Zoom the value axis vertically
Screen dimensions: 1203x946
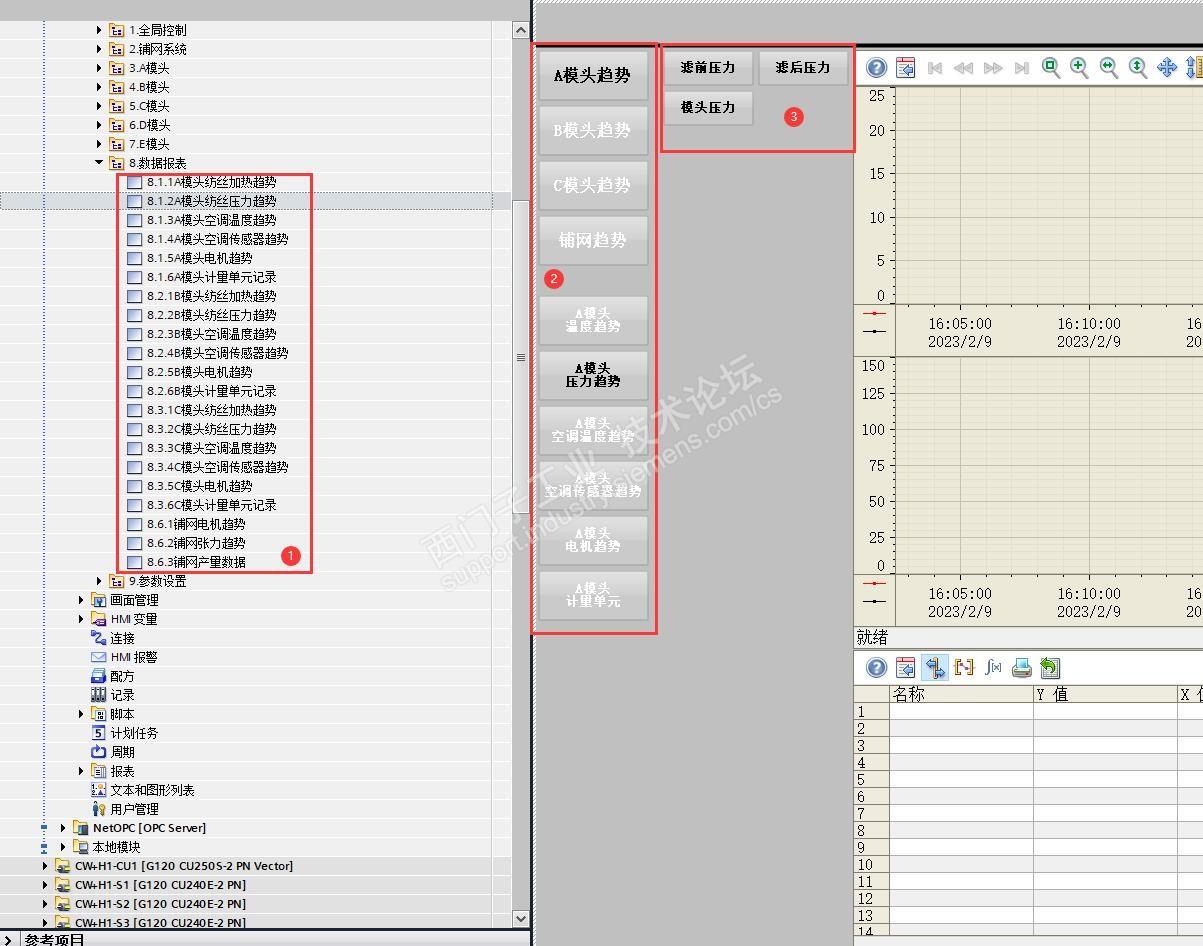pyautogui.click(x=1137, y=67)
